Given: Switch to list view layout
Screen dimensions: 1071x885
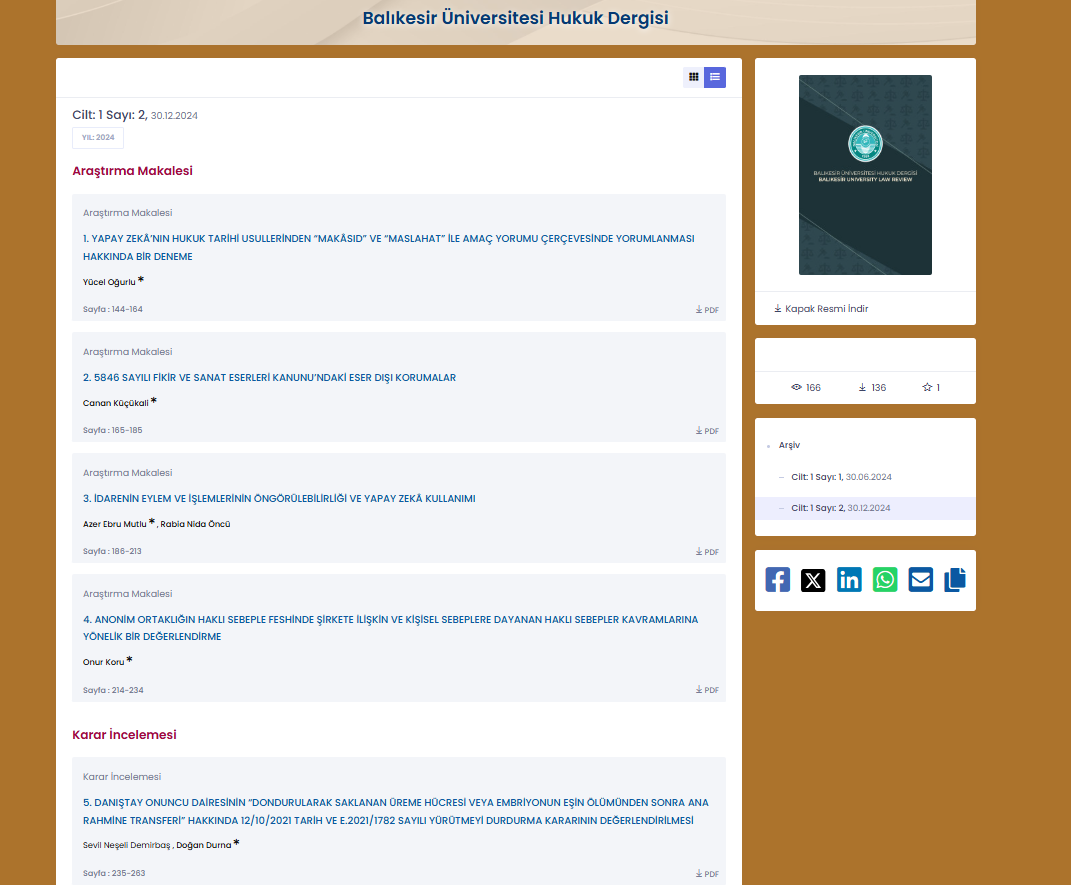Looking at the screenshot, I should 714,77.
